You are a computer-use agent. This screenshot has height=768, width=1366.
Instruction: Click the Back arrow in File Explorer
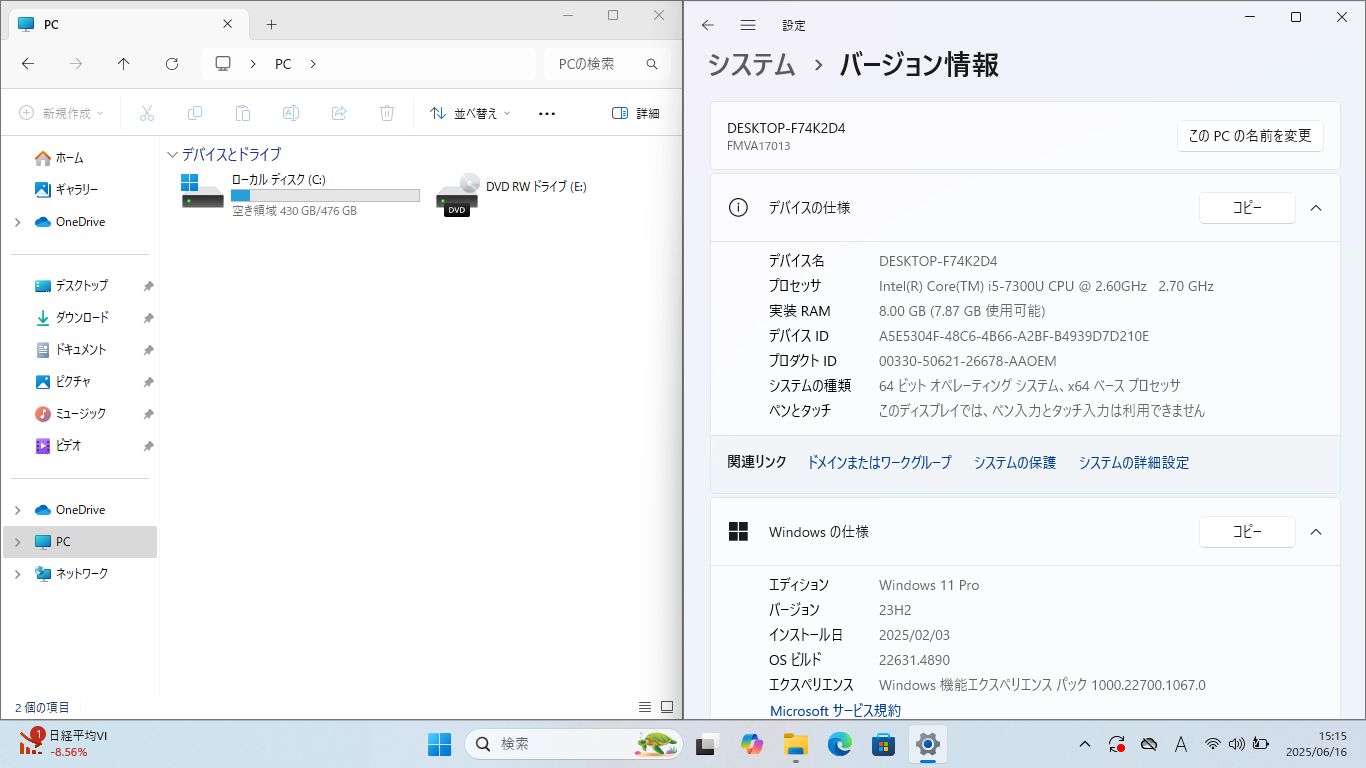[28, 63]
